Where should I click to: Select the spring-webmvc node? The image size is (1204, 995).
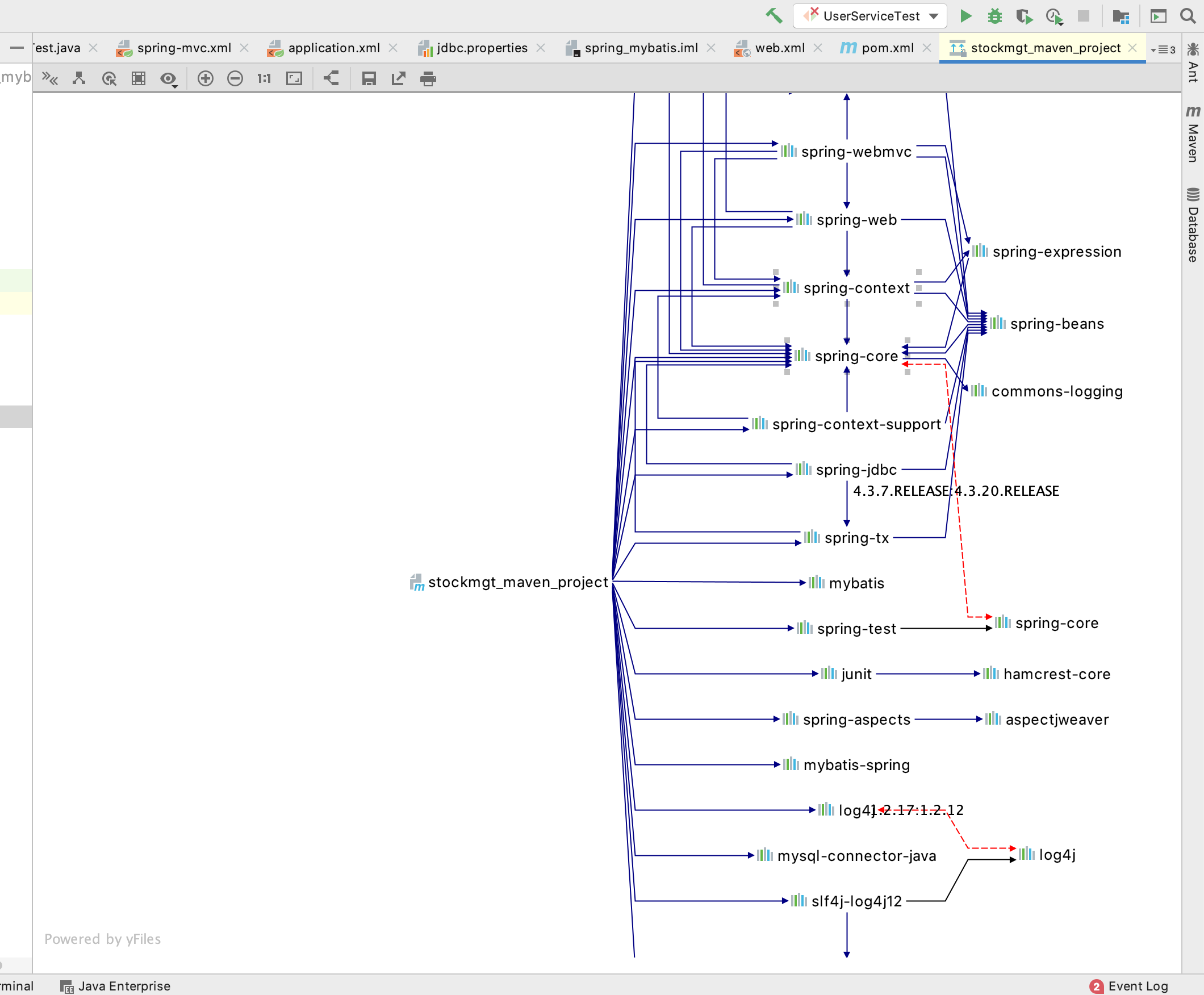(x=846, y=151)
